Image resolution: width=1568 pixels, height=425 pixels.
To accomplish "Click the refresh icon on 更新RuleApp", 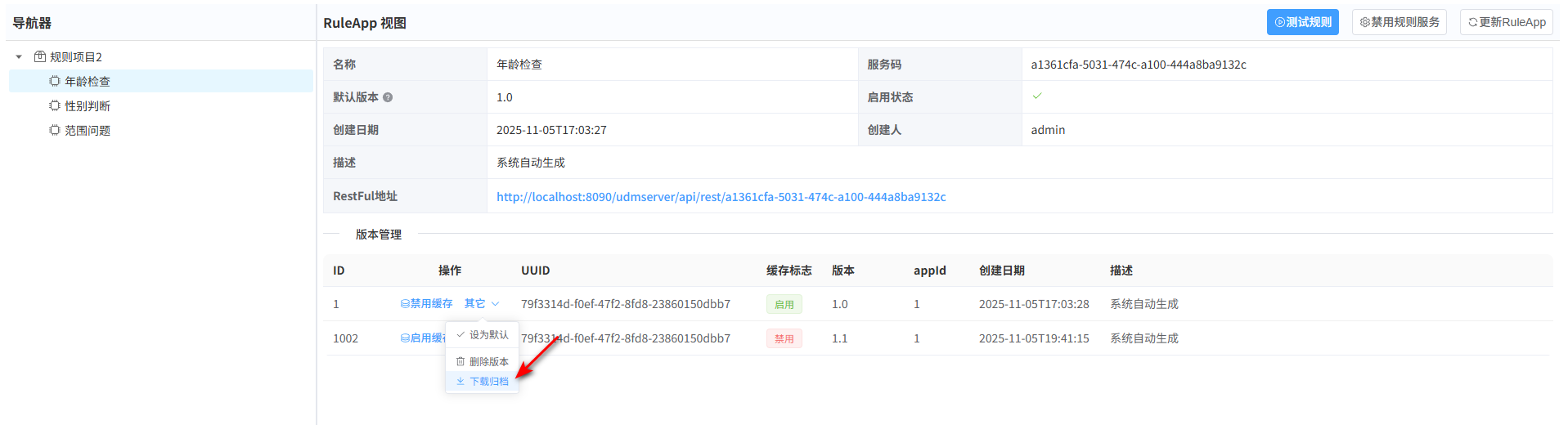I will (1472, 22).
